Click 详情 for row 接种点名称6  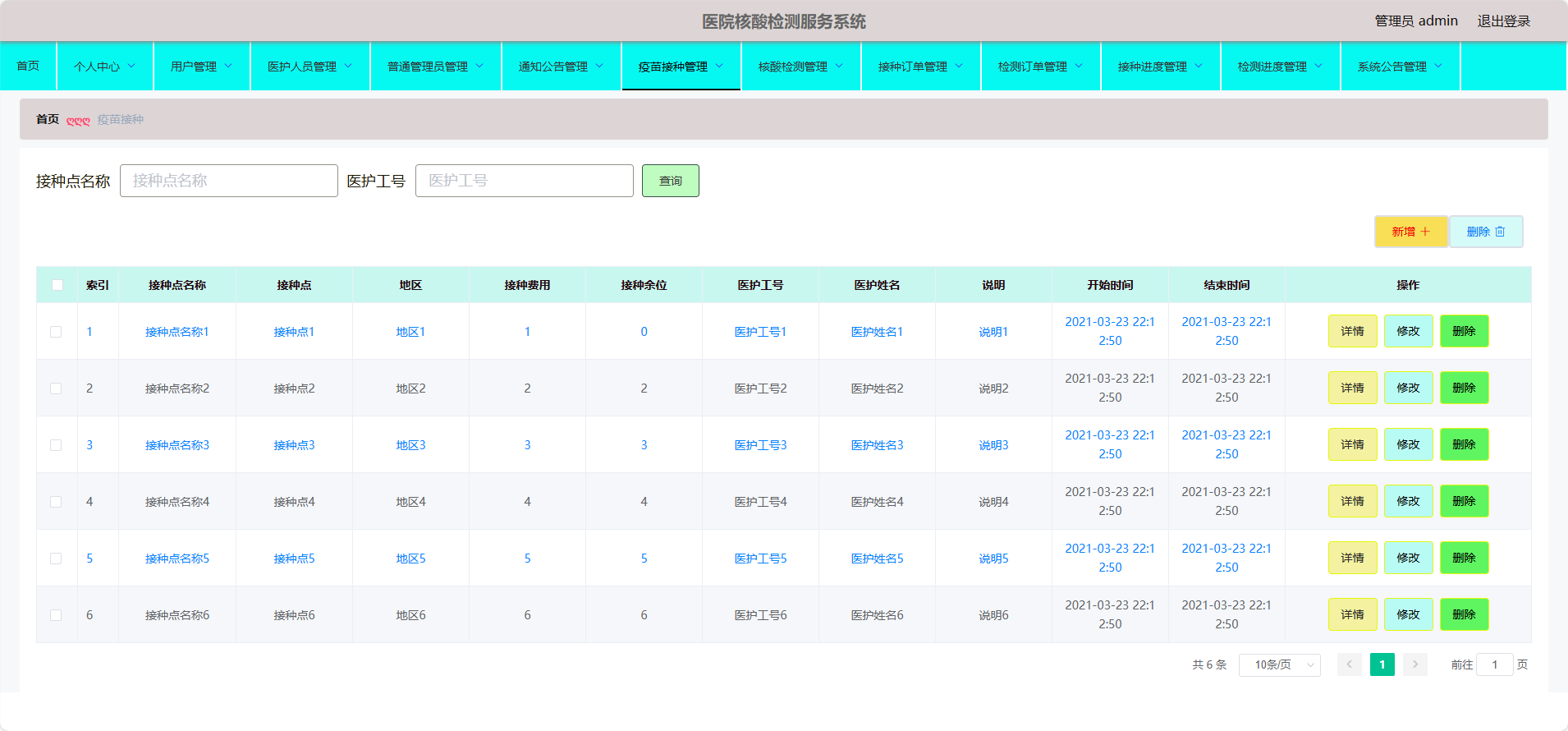click(x=1352, y=614)
